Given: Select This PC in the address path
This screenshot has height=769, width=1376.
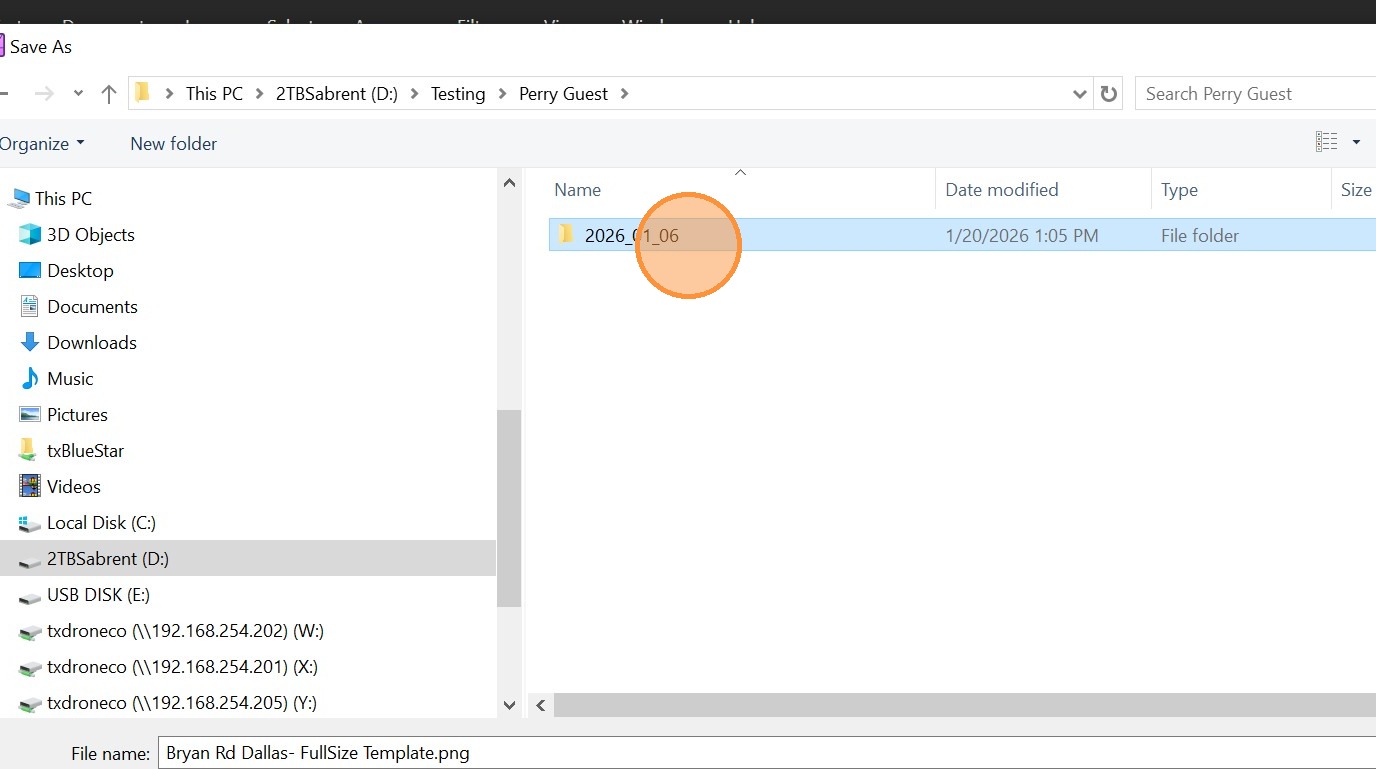Looking at the screenshot, I should (x=214, y=94).
